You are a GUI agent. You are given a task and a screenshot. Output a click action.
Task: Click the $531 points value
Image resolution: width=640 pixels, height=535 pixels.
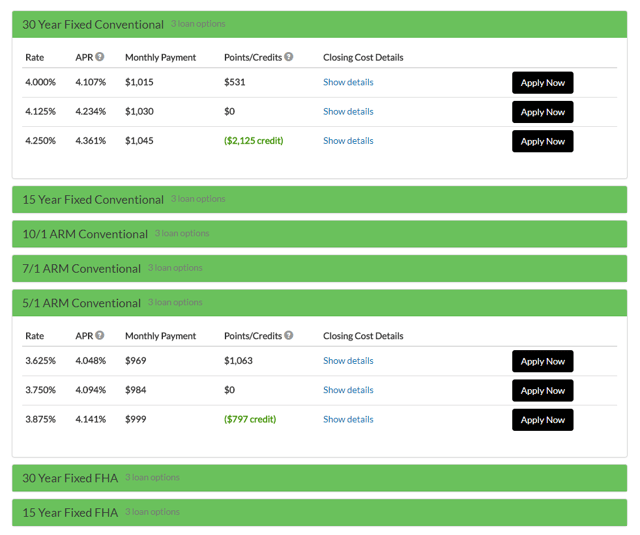tap(235, 82)
